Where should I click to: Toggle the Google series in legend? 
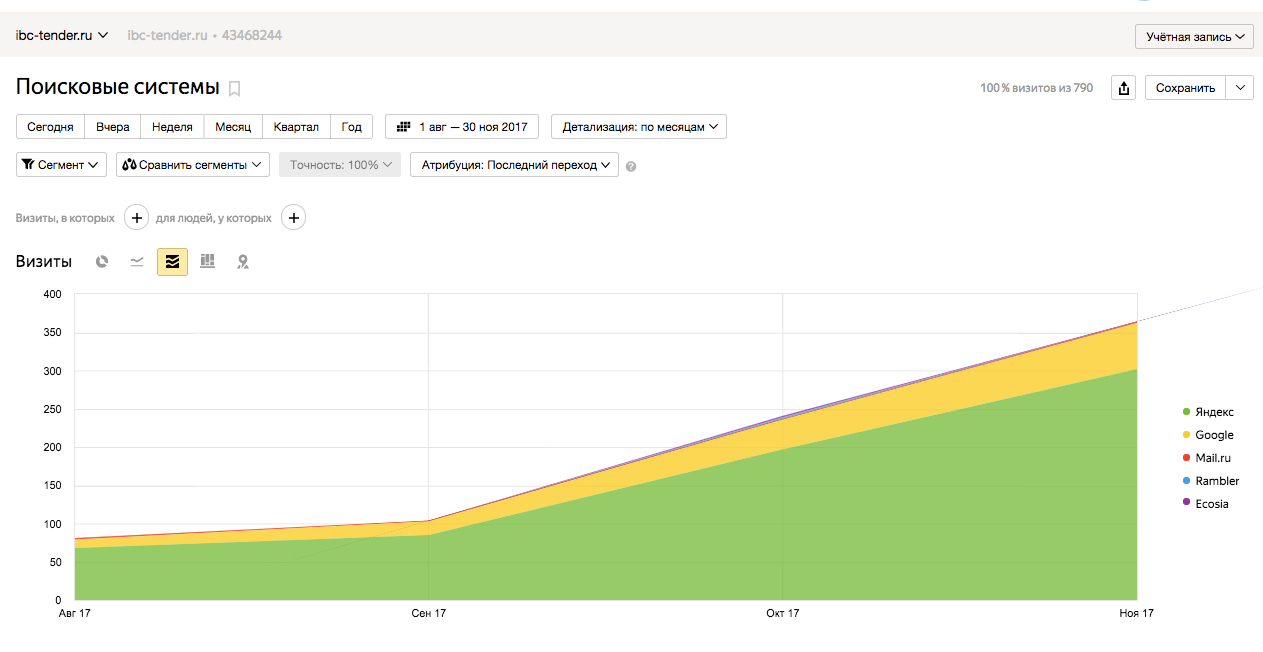pos(1214,435)
